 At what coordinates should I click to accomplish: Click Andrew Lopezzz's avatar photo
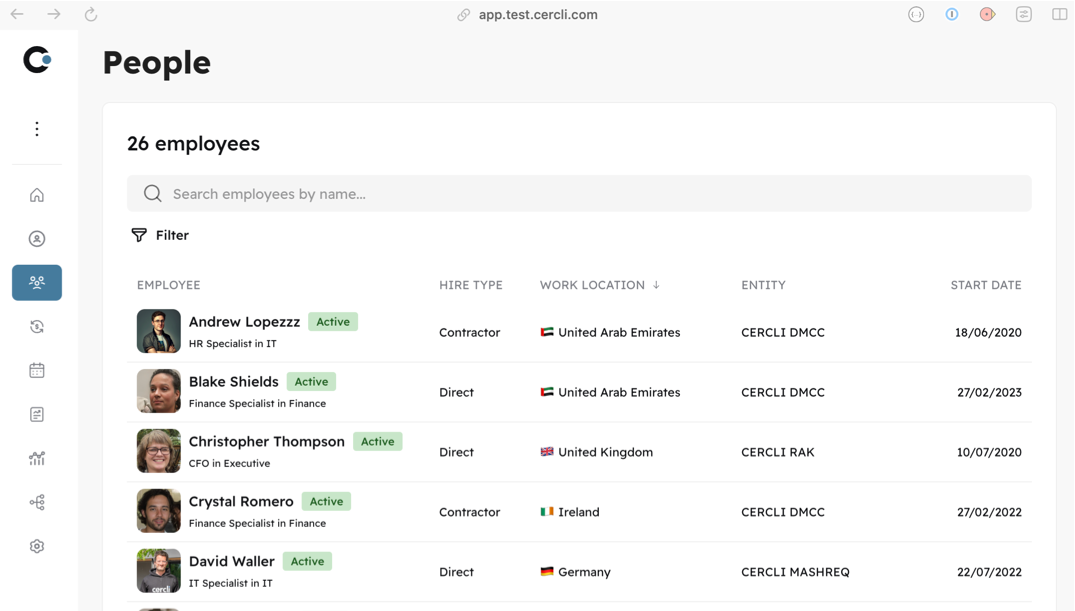pos(158,331)
